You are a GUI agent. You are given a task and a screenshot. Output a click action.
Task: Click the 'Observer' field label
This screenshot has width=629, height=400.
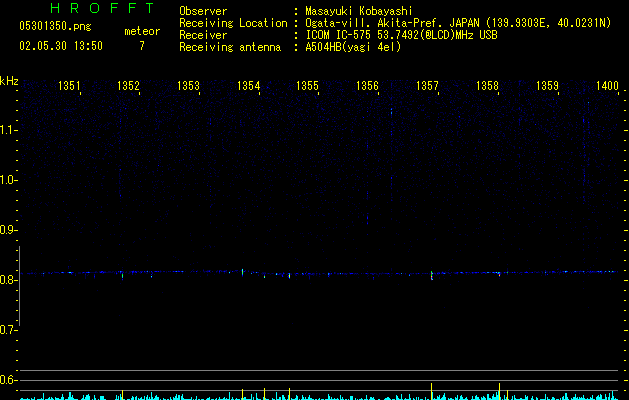[203, 11]
